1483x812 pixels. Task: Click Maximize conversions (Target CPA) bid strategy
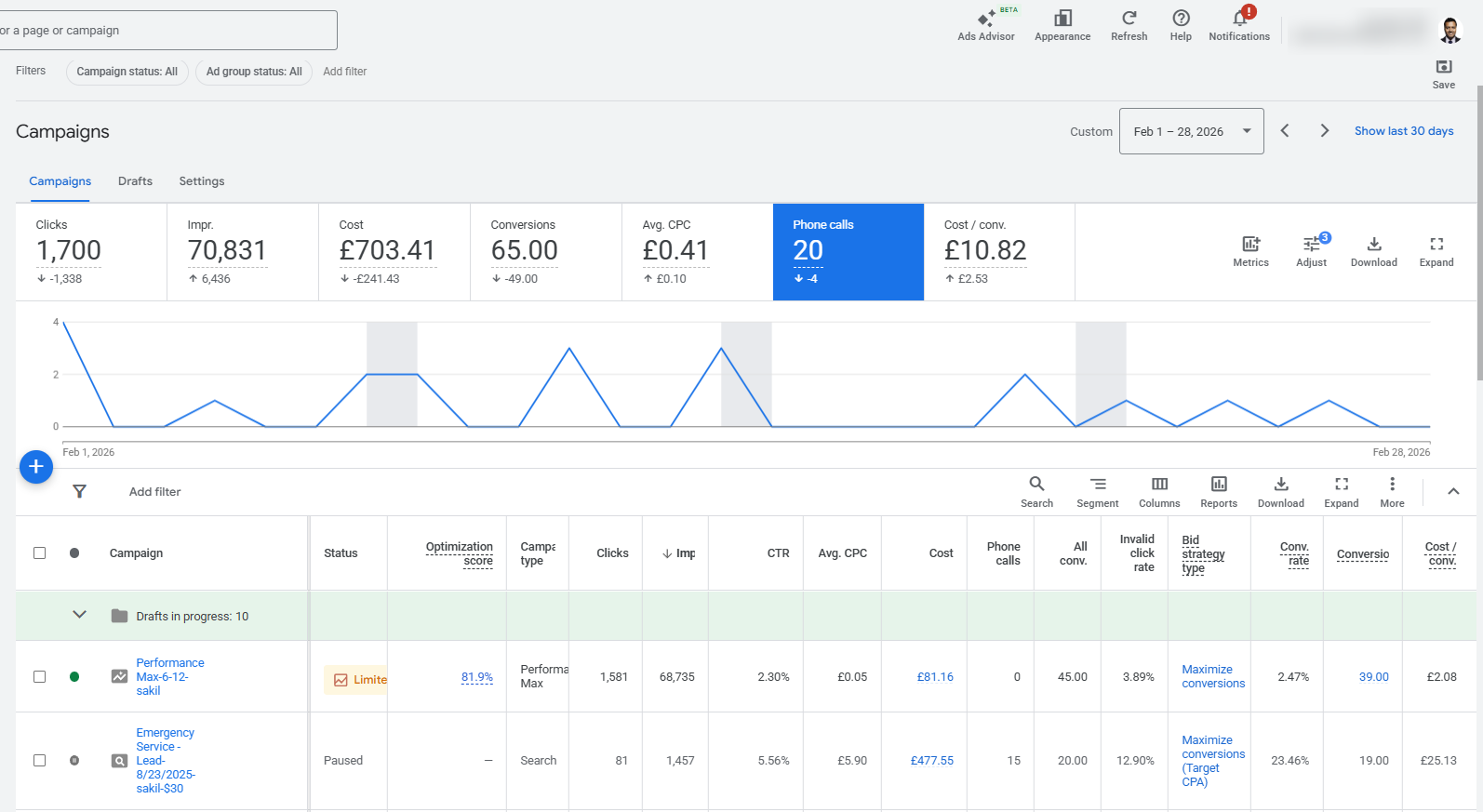[1213, 761]
